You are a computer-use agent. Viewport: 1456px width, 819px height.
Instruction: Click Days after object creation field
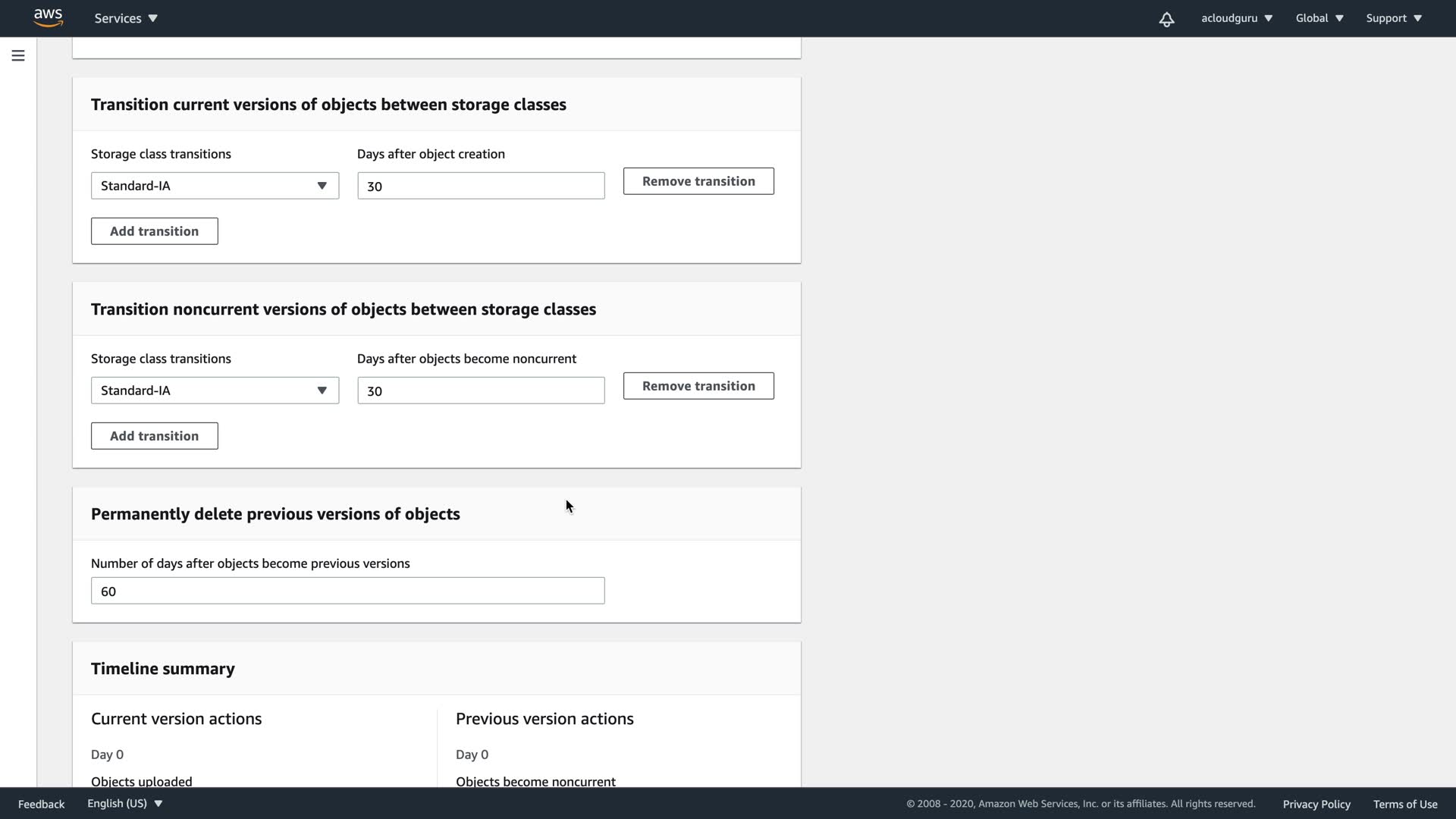(x=481, y=186)
